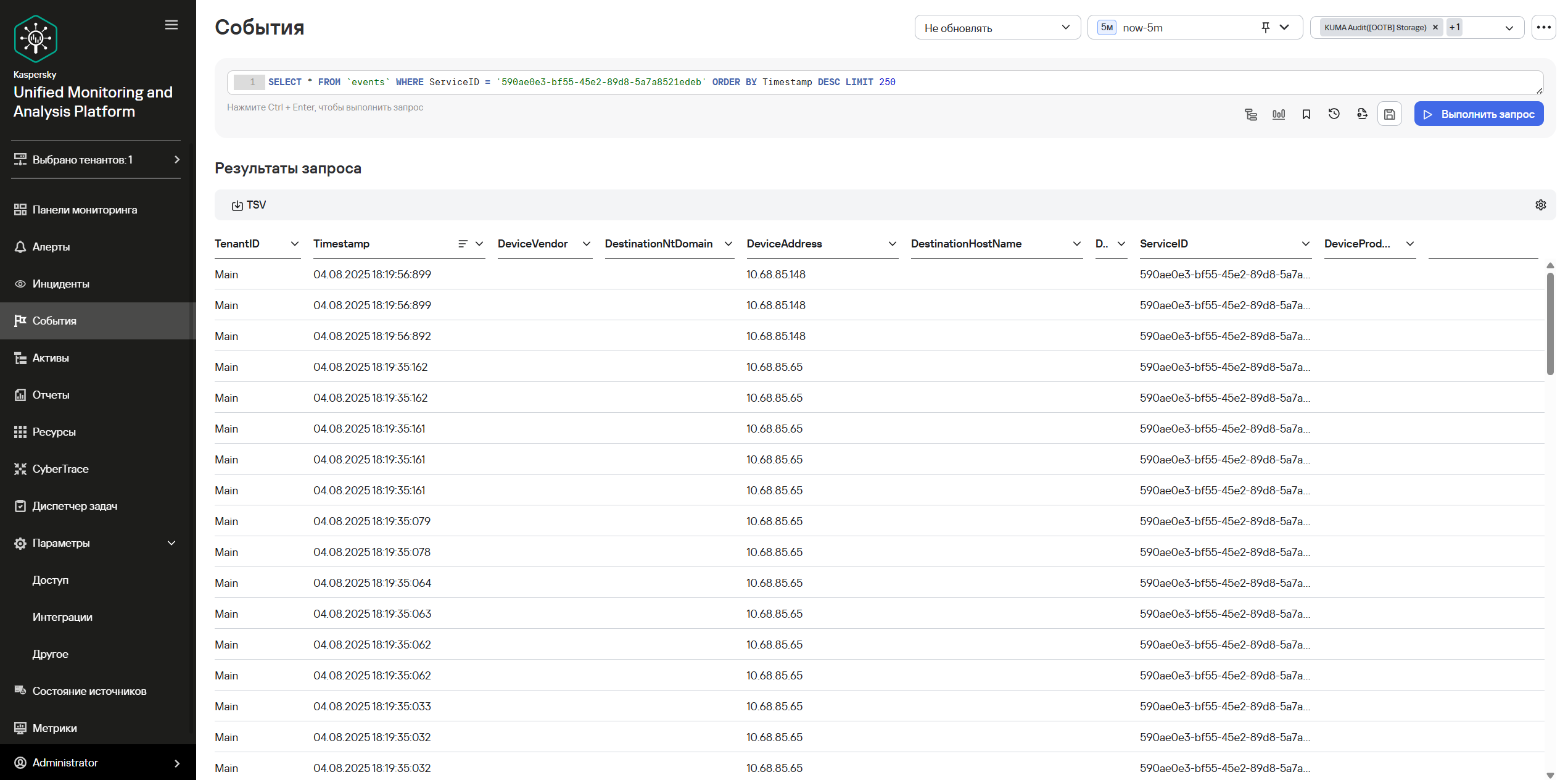Expand the now-5m time range dropdown arrow
Viewport: 1568px width, 780px height.
click(1285, 27)
